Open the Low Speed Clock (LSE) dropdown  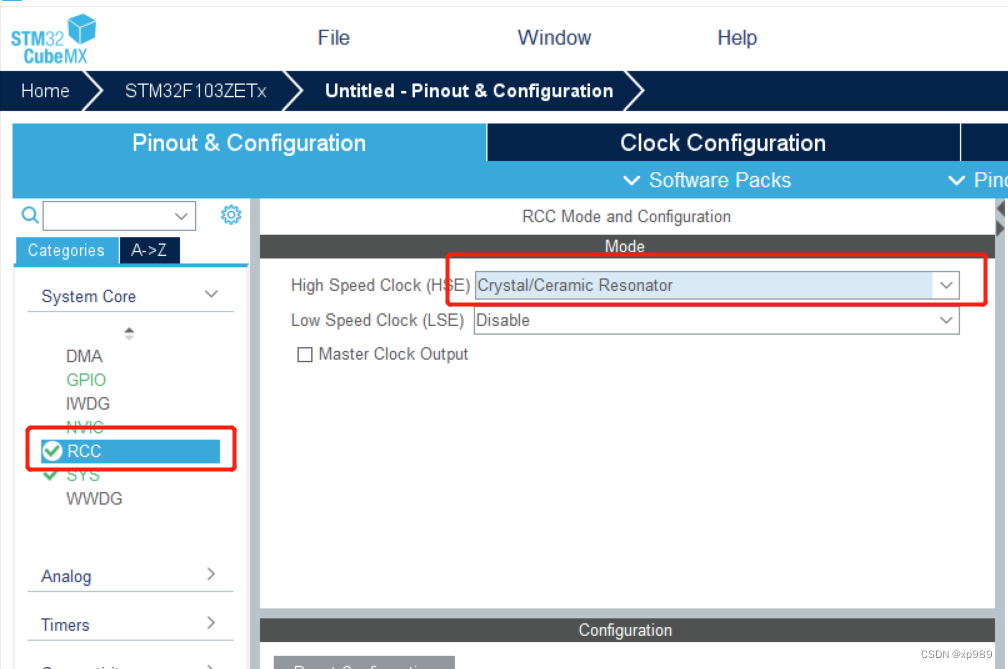946,320
